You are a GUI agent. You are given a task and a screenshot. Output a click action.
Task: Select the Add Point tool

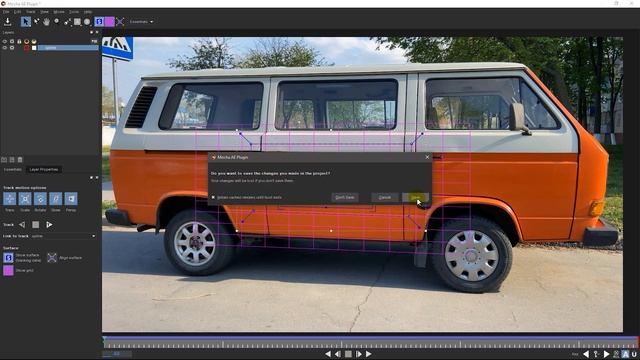(x=37, y=21)
